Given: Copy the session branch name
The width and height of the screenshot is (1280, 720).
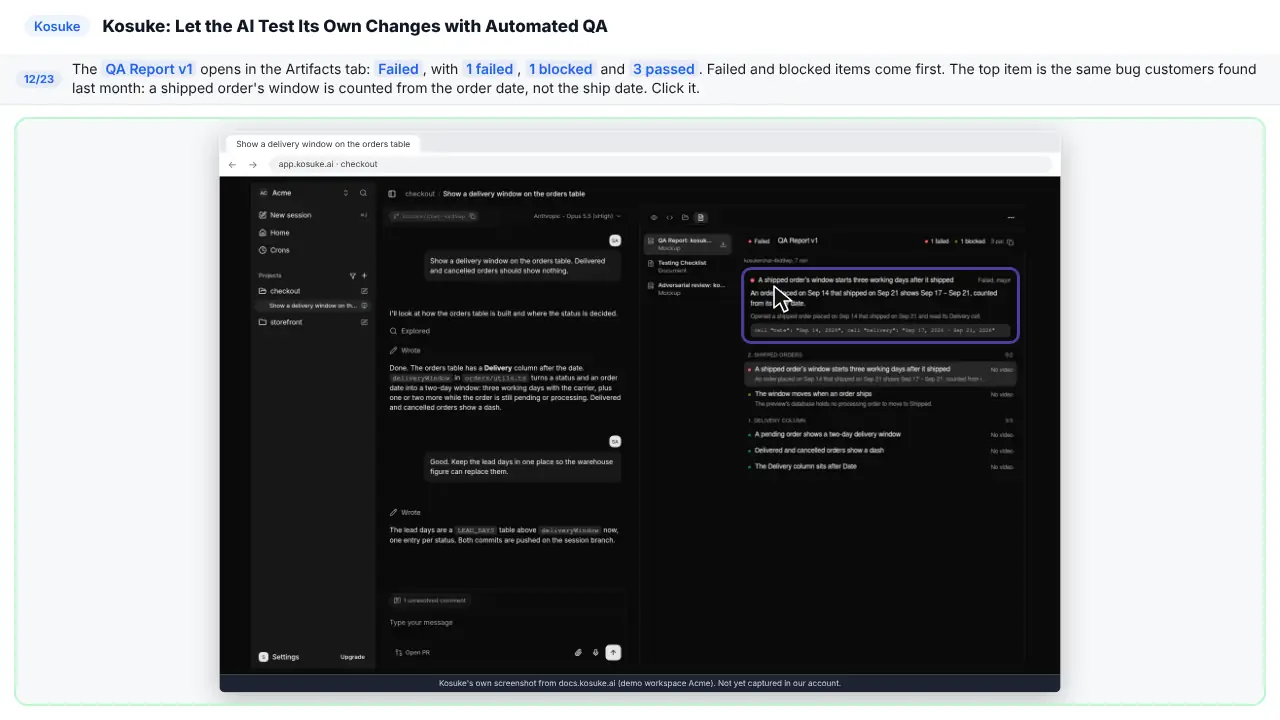Looking at the screenshot, I should point(473,216).
